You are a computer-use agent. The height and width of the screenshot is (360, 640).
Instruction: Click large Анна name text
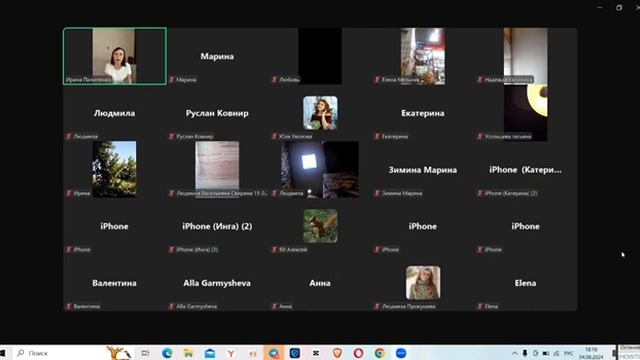(320, 283)
